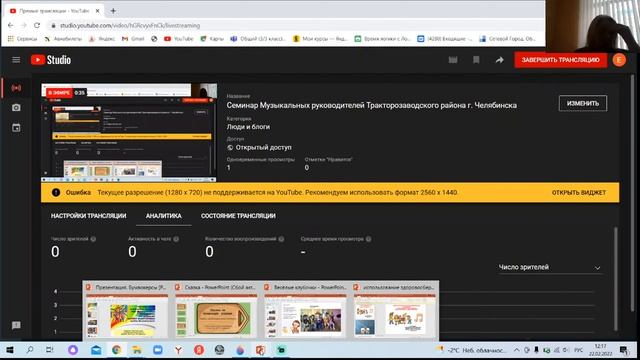Click the browser back arrow

[x=11, y=25]
